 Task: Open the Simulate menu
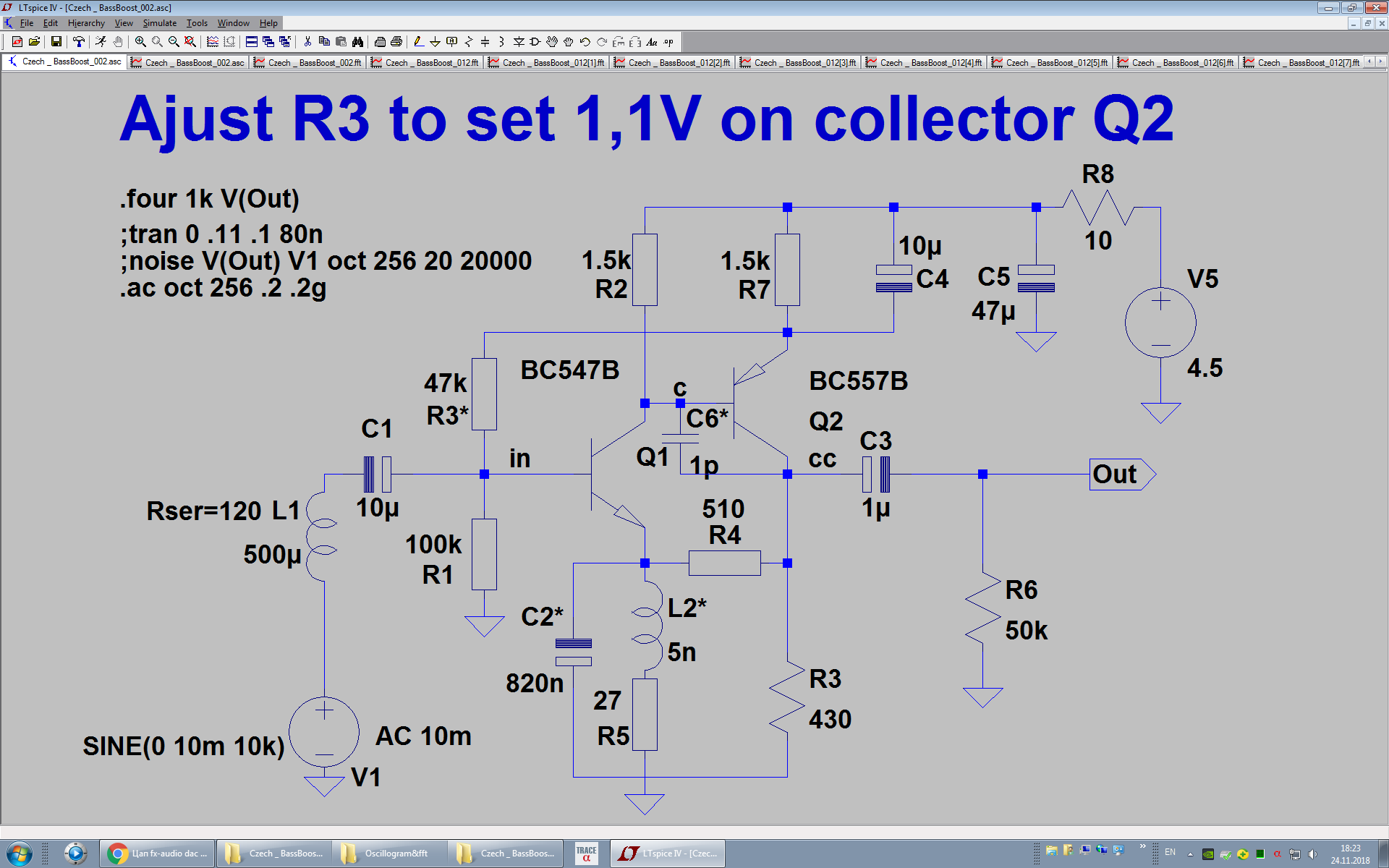coord(159,23)
